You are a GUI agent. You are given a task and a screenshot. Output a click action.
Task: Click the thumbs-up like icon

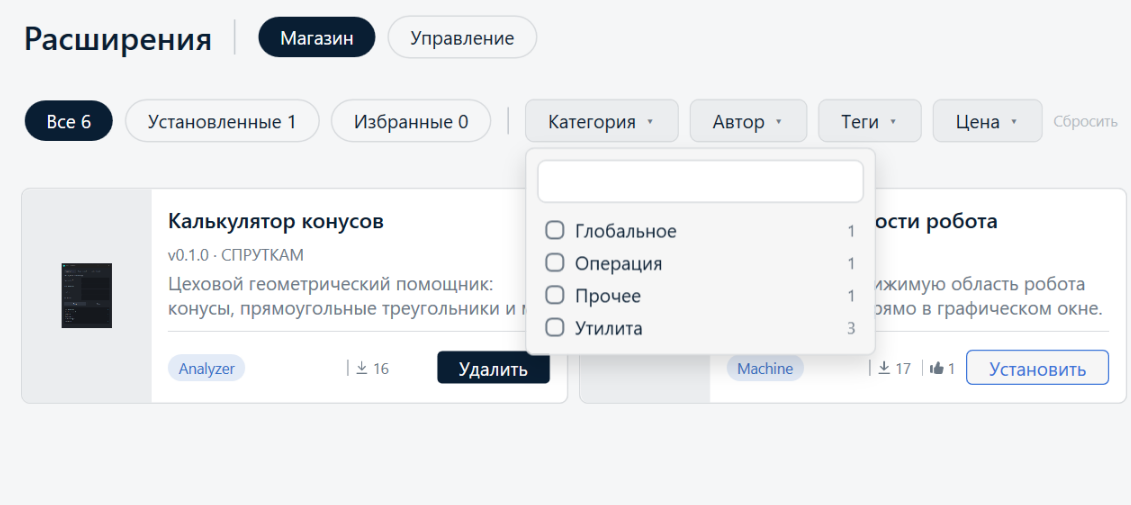pos(937,369)
